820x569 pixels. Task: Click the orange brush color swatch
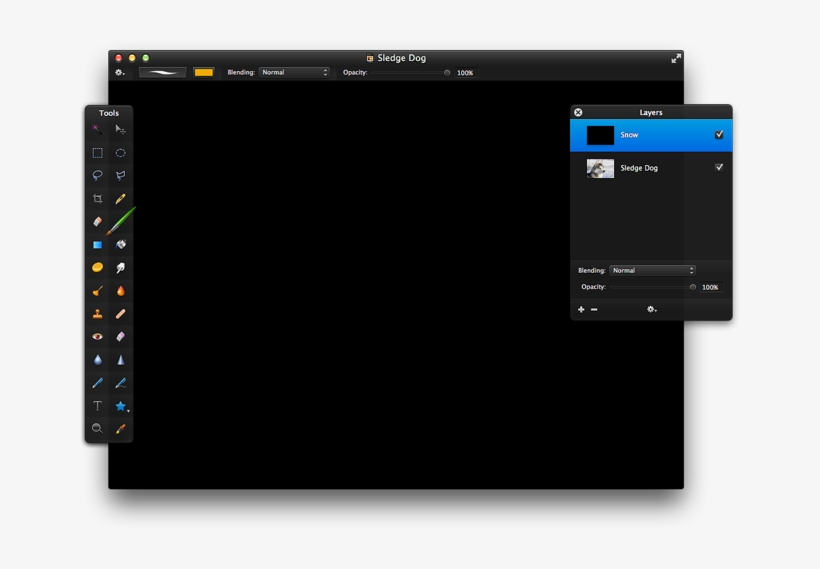tap(203, 73)
